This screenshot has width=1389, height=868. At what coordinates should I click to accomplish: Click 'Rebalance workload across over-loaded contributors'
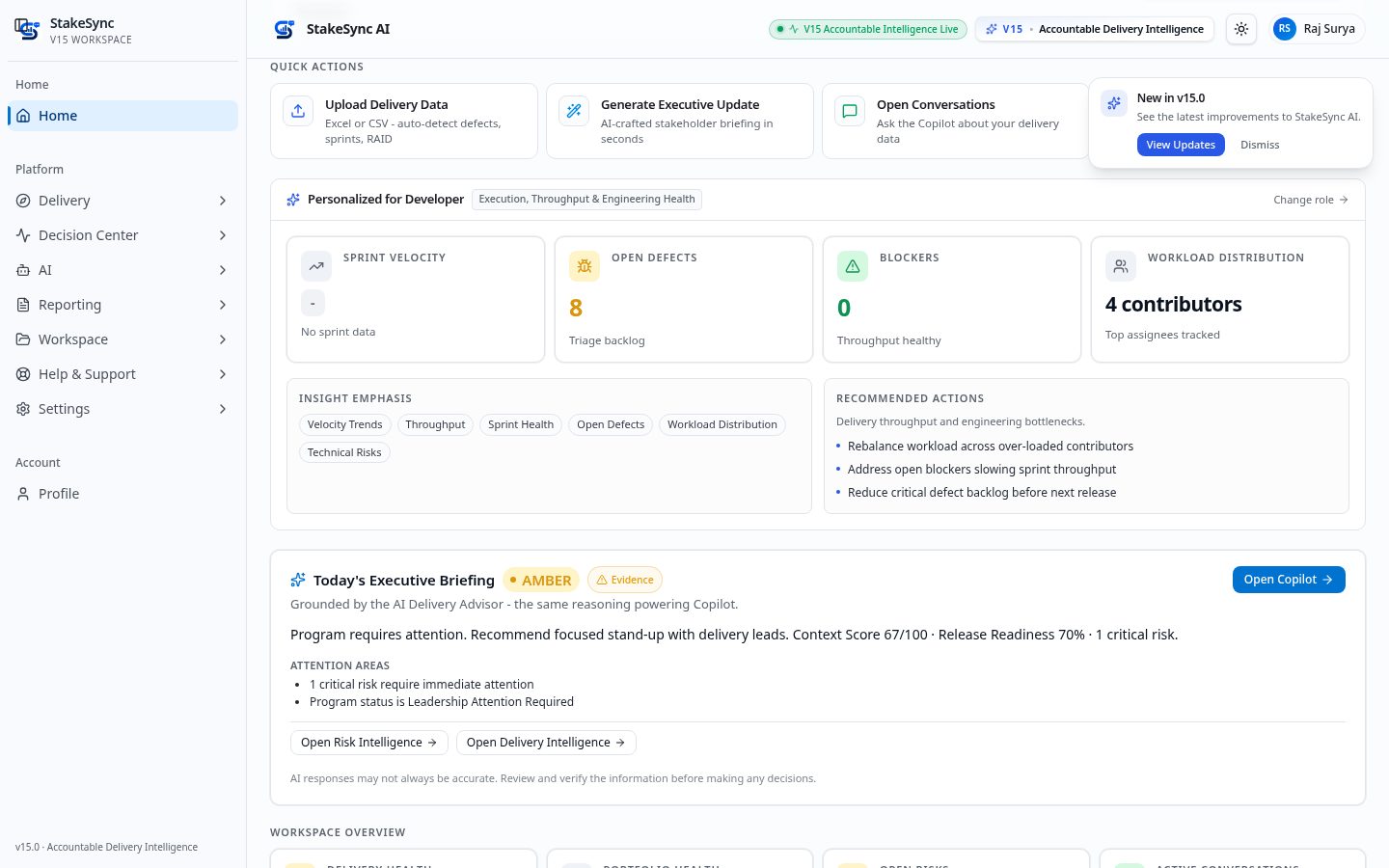(x=991, y=447)
